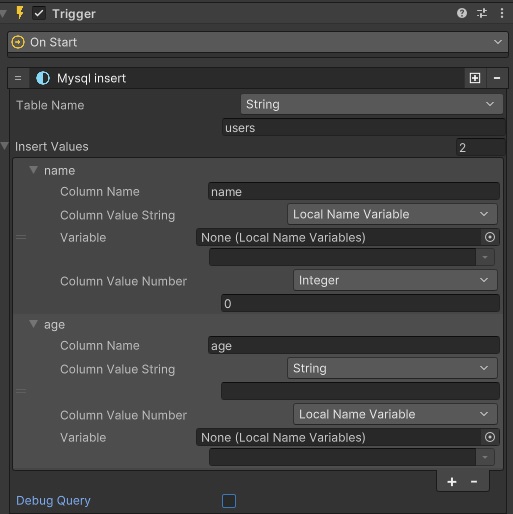Open the Table Name type dropdown
This screenshot has height=514, width=513.
pos(372,104)
